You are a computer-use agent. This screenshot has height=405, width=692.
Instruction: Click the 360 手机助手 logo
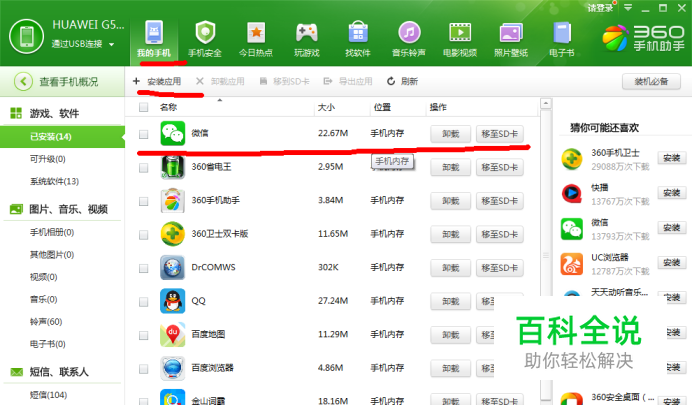[643, 38]
